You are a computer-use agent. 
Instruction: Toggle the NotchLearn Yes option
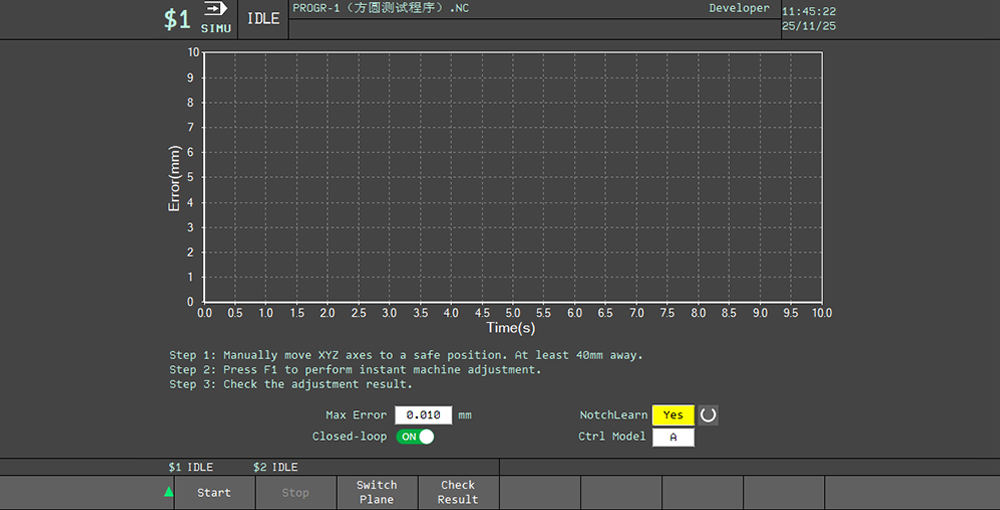pos(673,415)
